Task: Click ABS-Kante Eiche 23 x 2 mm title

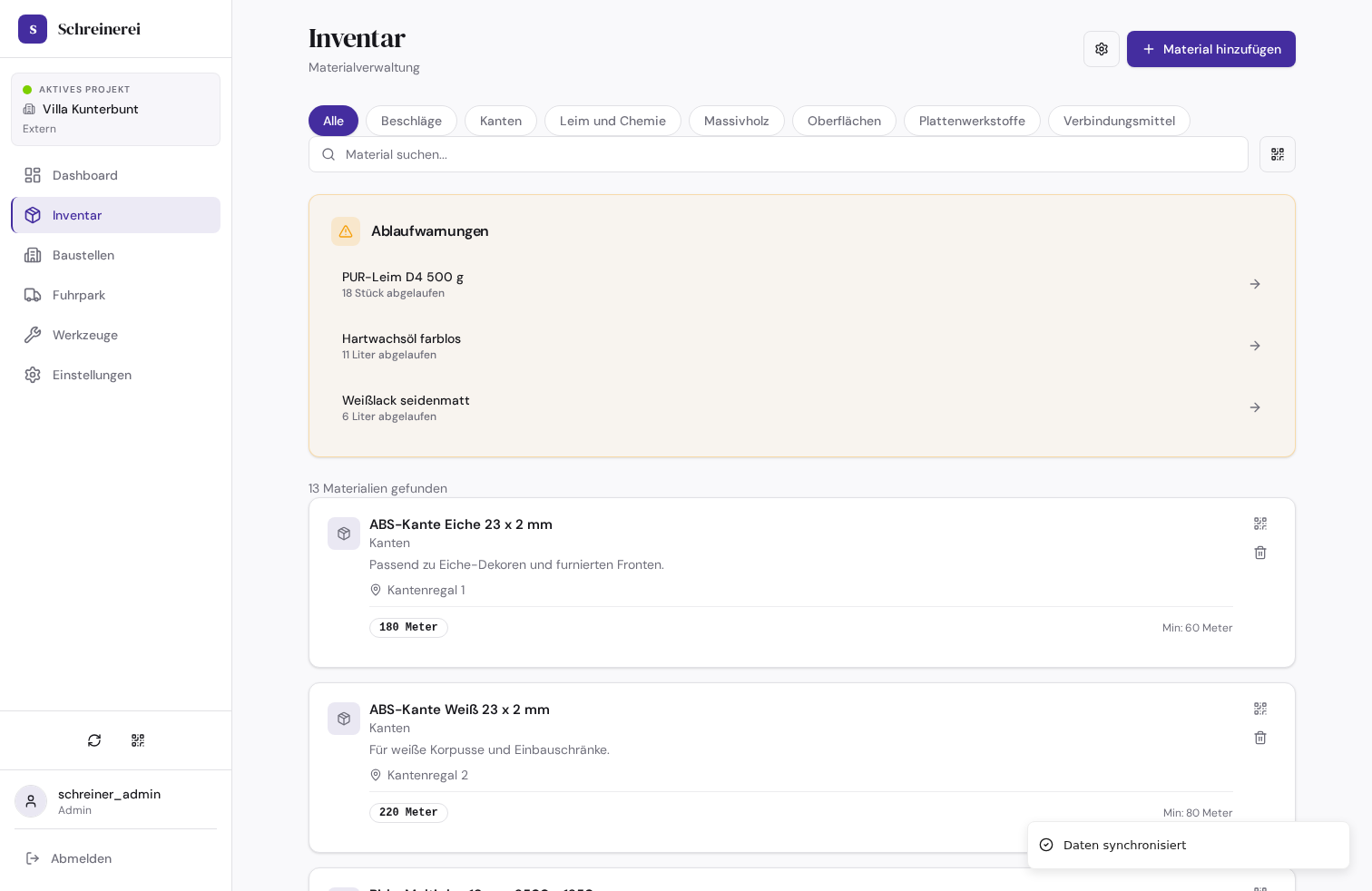Action: click(x=461, y=524)
